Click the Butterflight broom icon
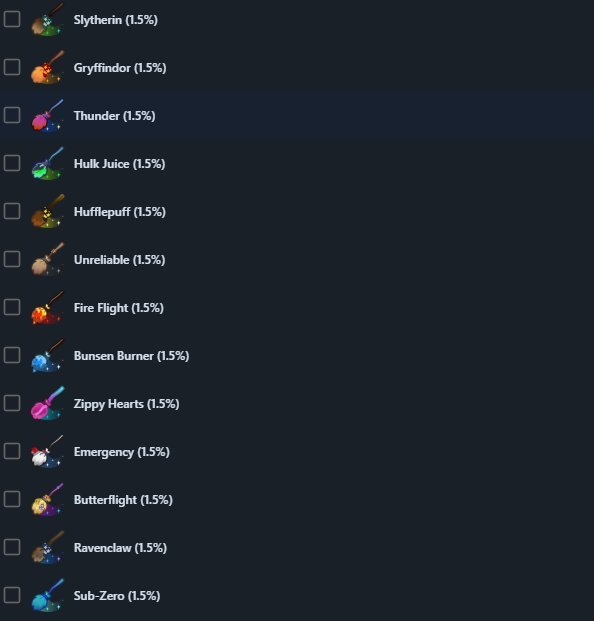Screen dimensions: 594x621 pyautogui.click(x=47, y=499)
